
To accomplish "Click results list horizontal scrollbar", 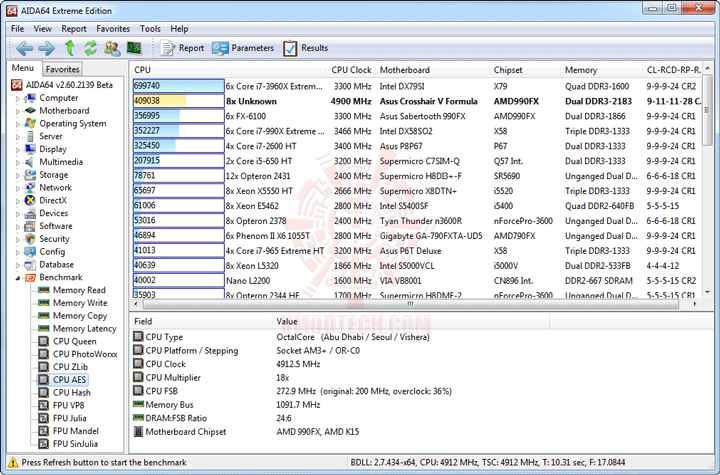I will (x=411, y=304).
